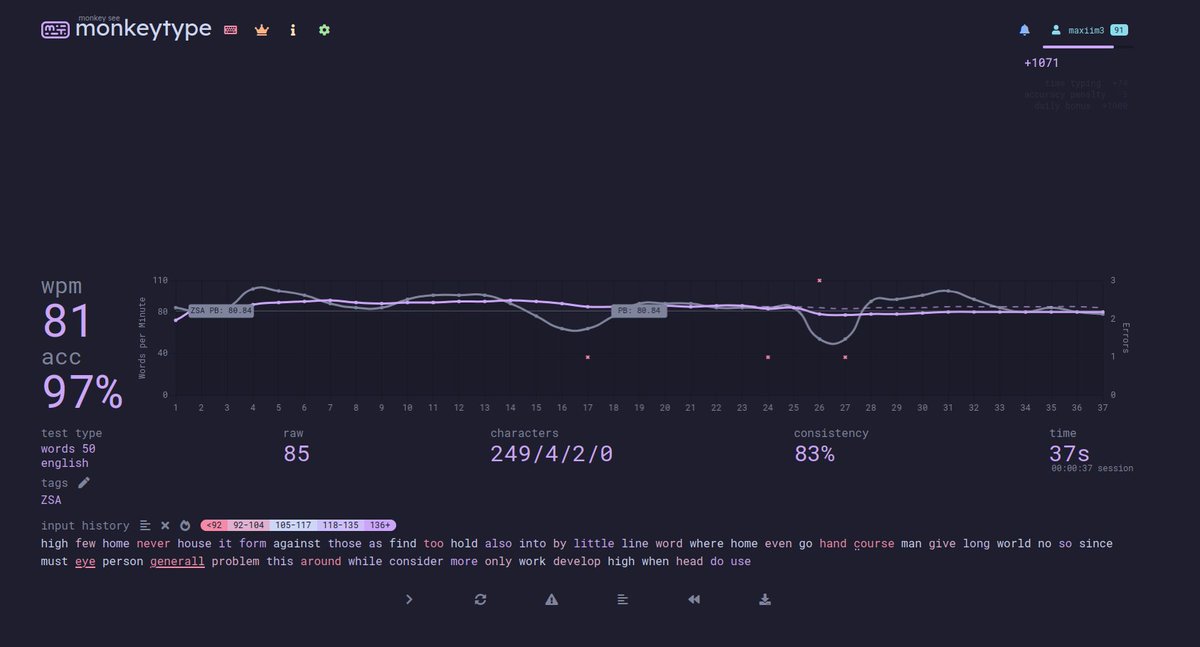This screenshot has width=1200, height=647.
Task: Click the PB: 80.84 chart label
Action: point(637,311)
